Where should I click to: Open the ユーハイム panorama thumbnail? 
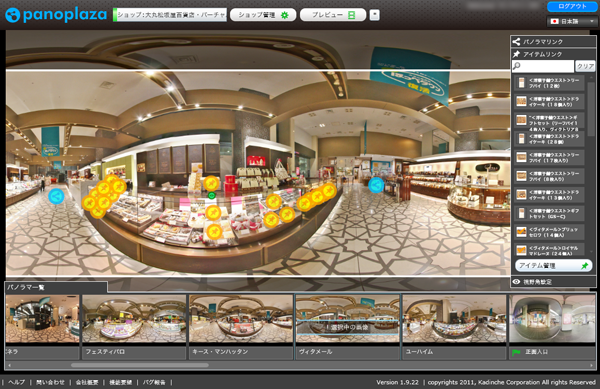(454, 319)
